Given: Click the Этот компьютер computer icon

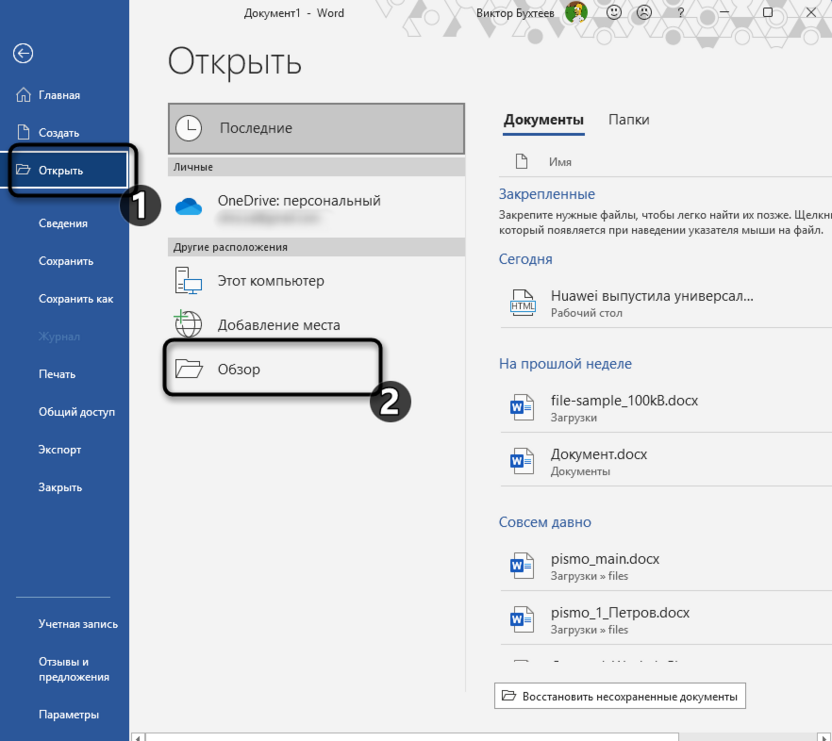Looking at the screenshot, I should [188, 281].
